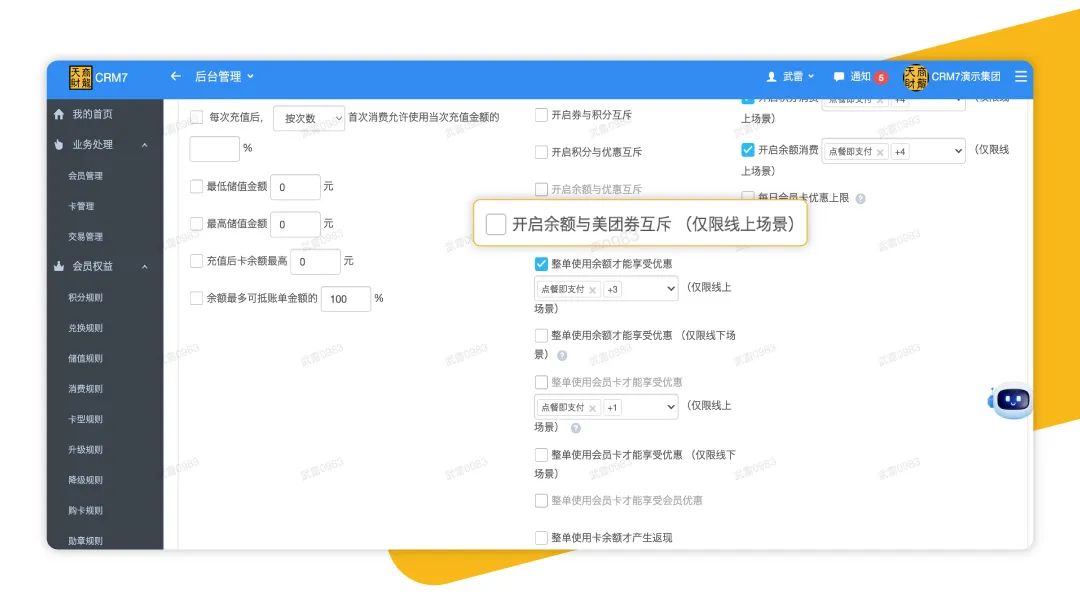Expand the scene selector showing +3
1080x610 pixels.
pos(670,289)
